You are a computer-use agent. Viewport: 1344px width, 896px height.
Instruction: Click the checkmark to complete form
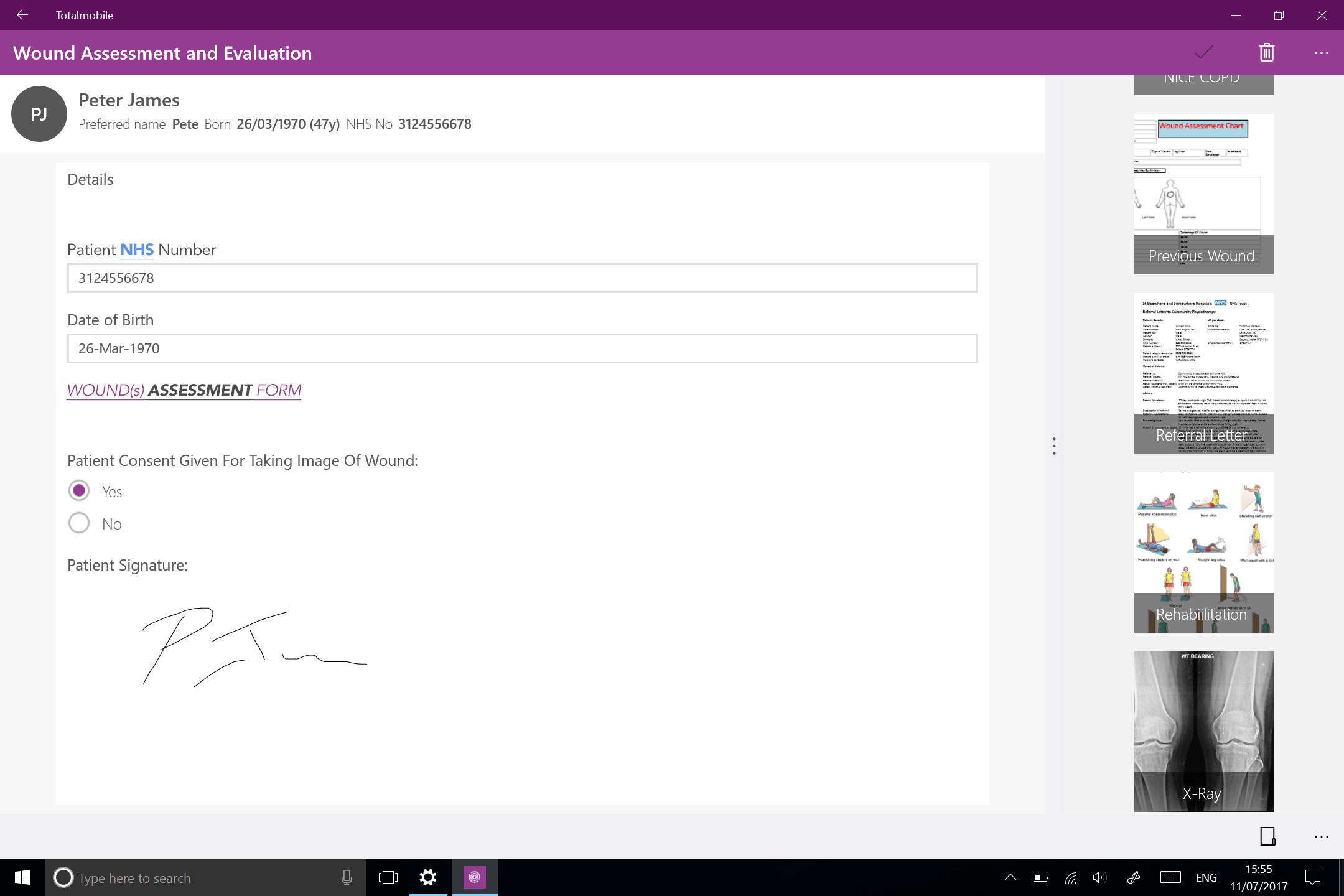[x=1204, y=52]
